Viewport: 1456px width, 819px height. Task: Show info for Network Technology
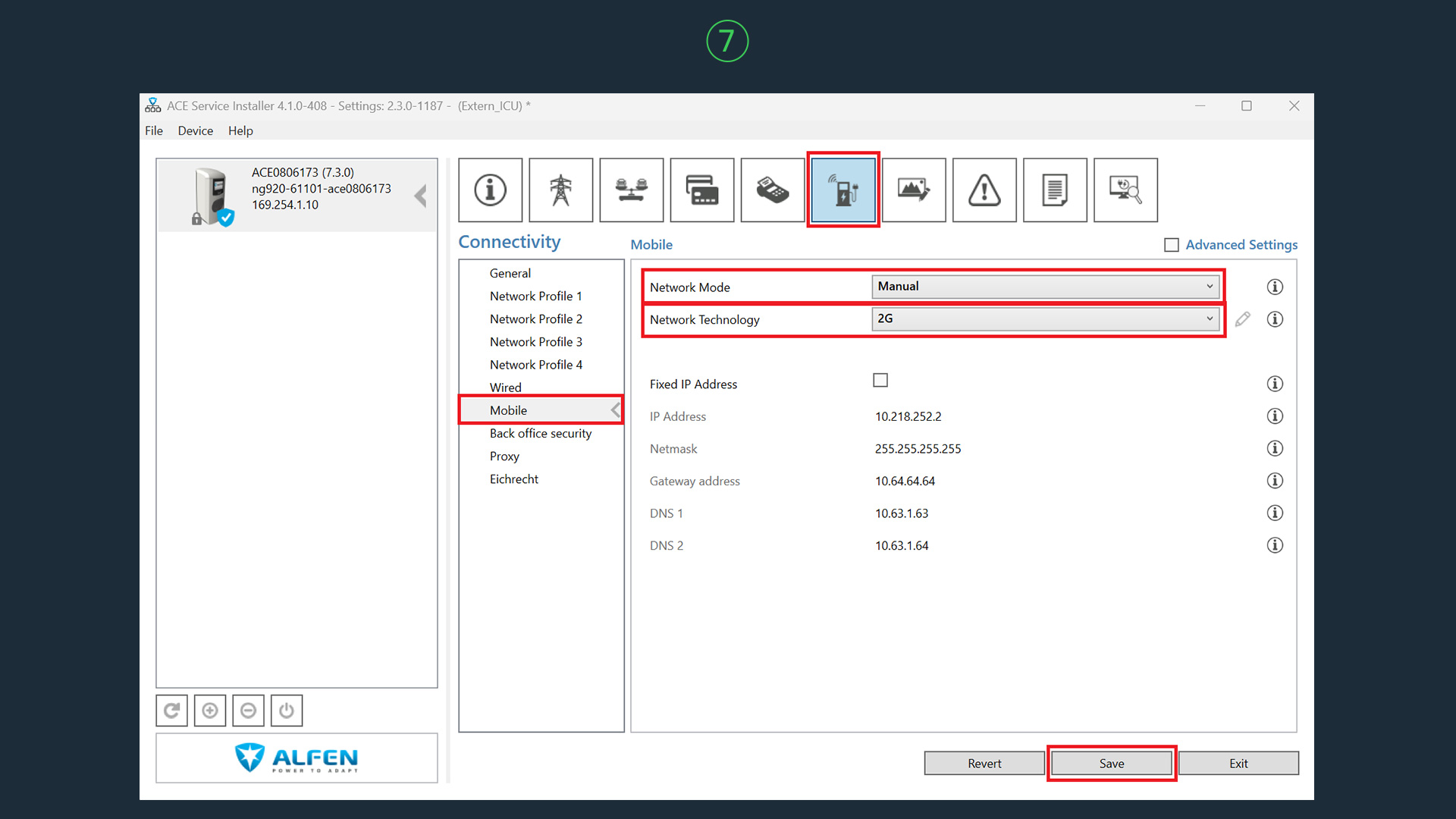coord(1275,319)
